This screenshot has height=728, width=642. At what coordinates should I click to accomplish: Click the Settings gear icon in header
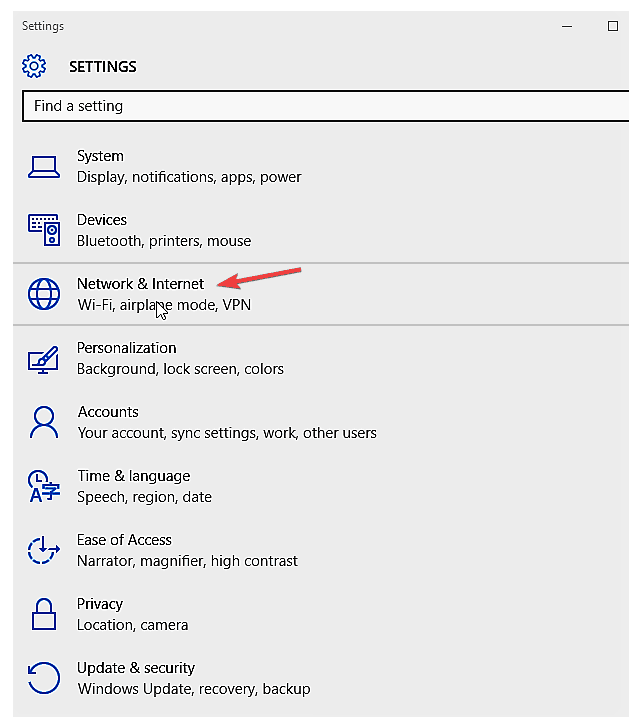click(x=34, y=66)
